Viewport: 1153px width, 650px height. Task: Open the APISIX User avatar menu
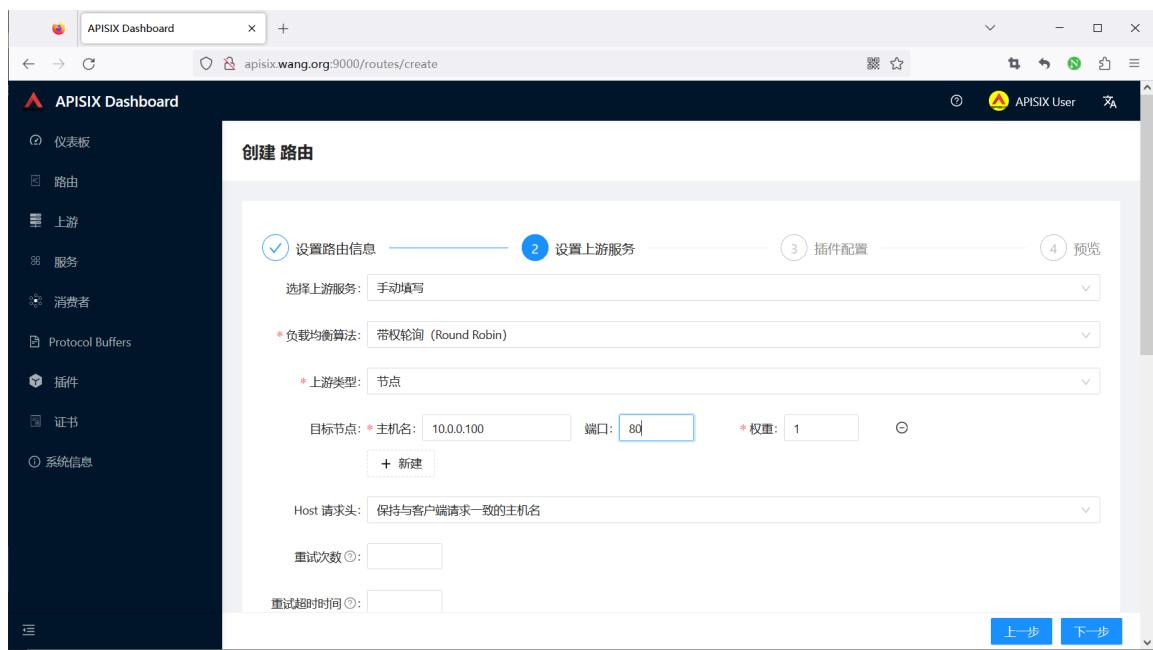pos(1032,101)
